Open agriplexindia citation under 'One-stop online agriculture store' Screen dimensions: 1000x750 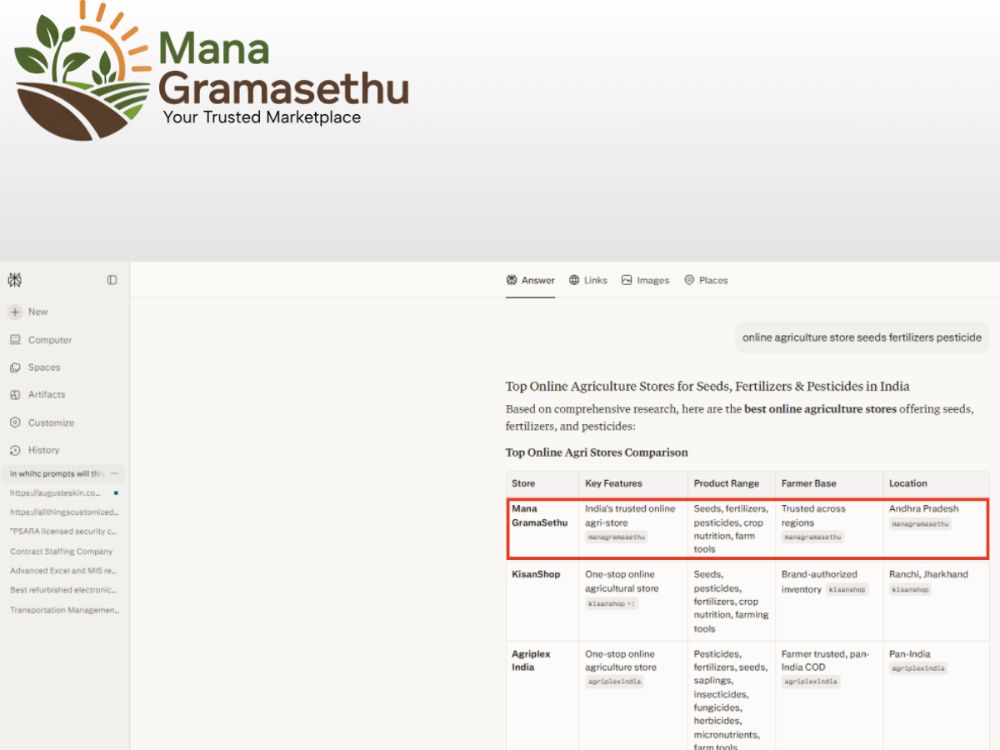point(614,681)
